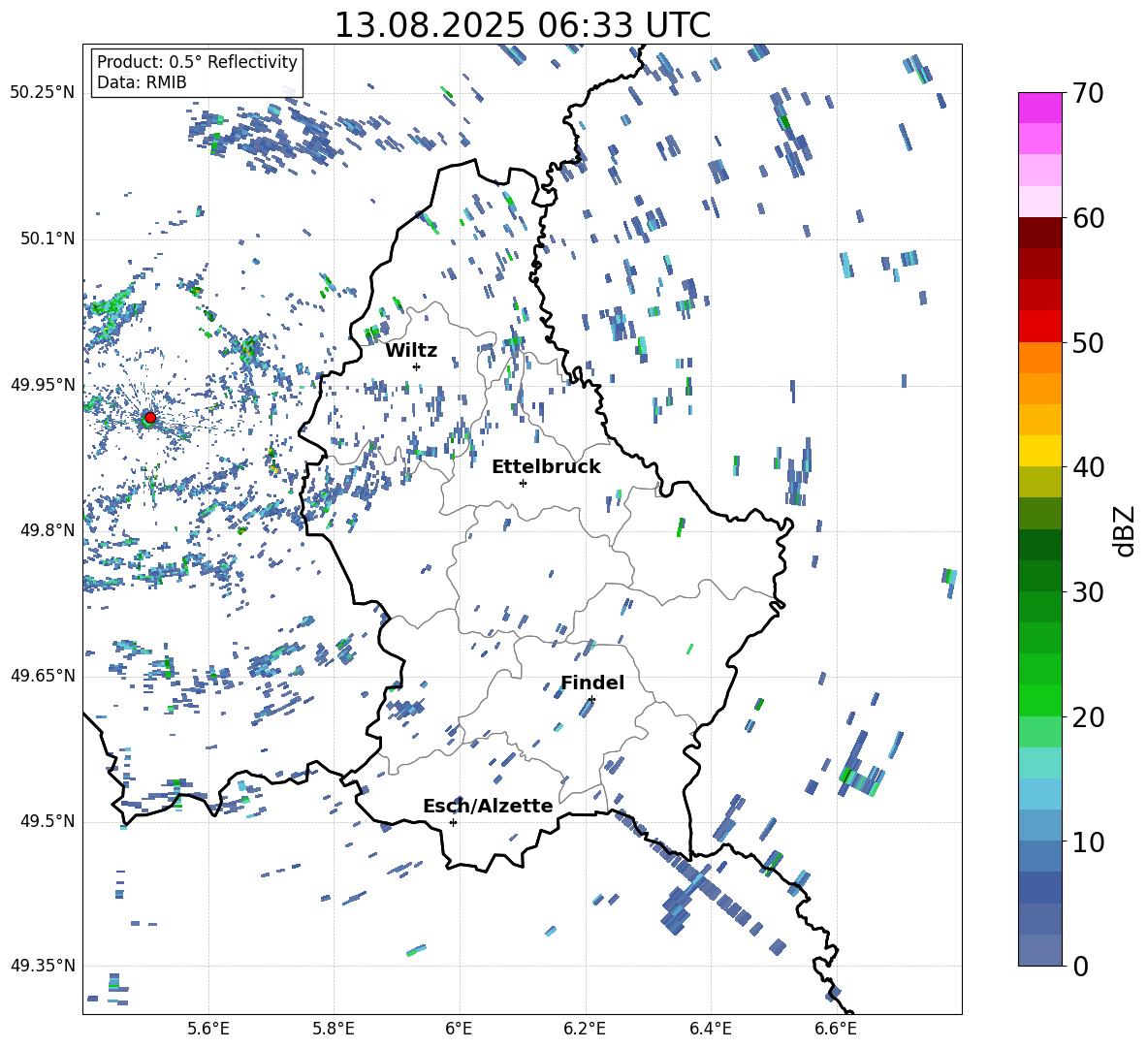Click the Product: 0.5° Reflectivity text
The height and width of the screenshot is (1048, 1148).
point(197,61)
